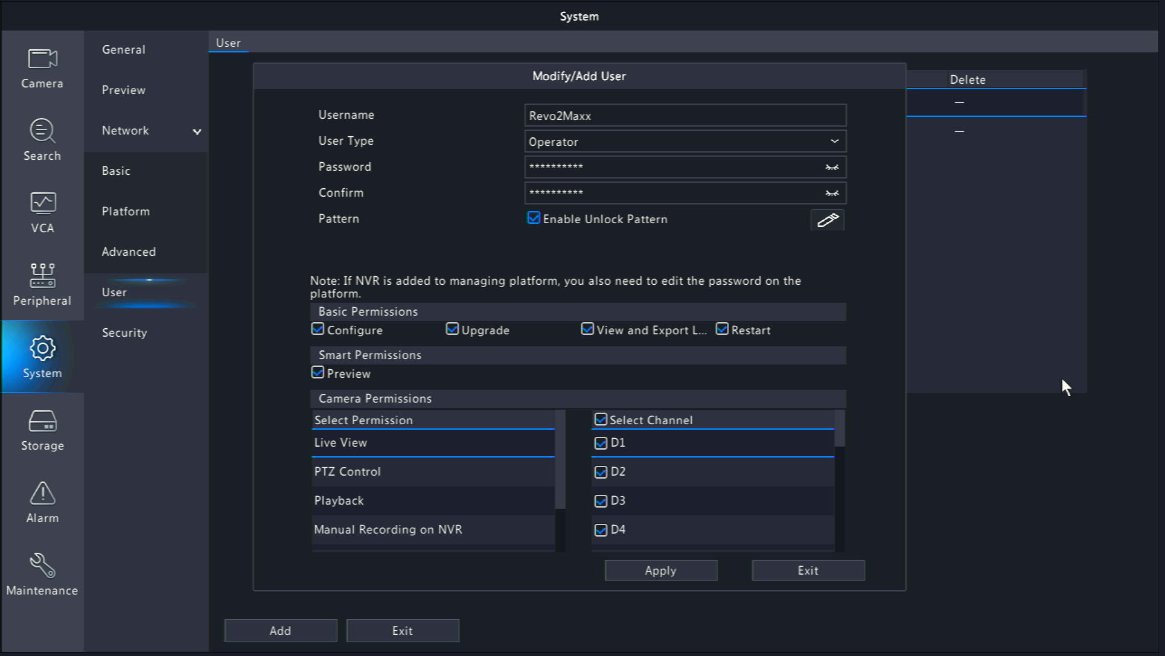This screenshot has height=656, width=1165.
Task: Collapse the Network submenu chevron
Action: pos(197,131)
